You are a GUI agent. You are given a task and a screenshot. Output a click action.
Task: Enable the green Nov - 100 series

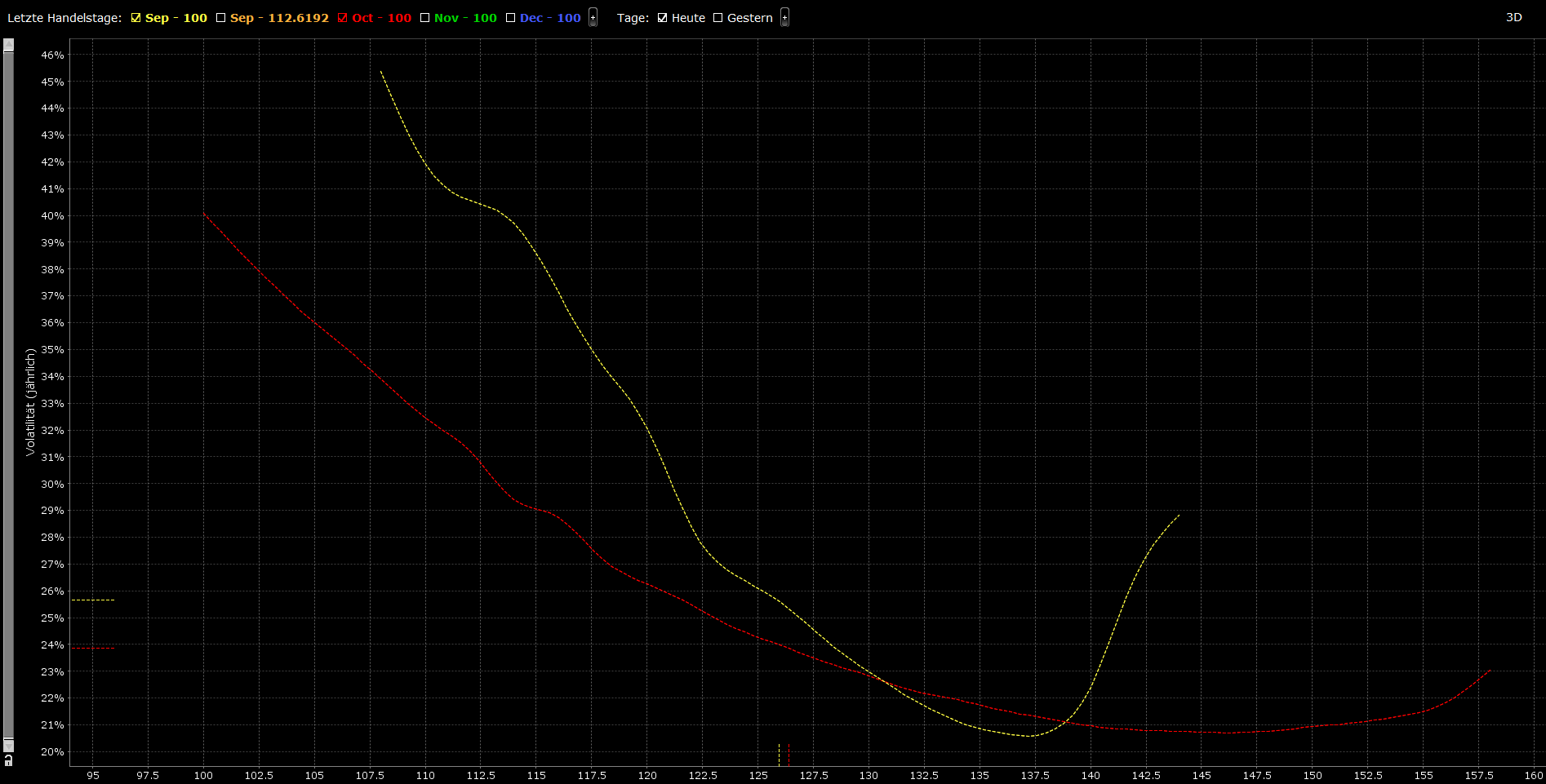424,18
